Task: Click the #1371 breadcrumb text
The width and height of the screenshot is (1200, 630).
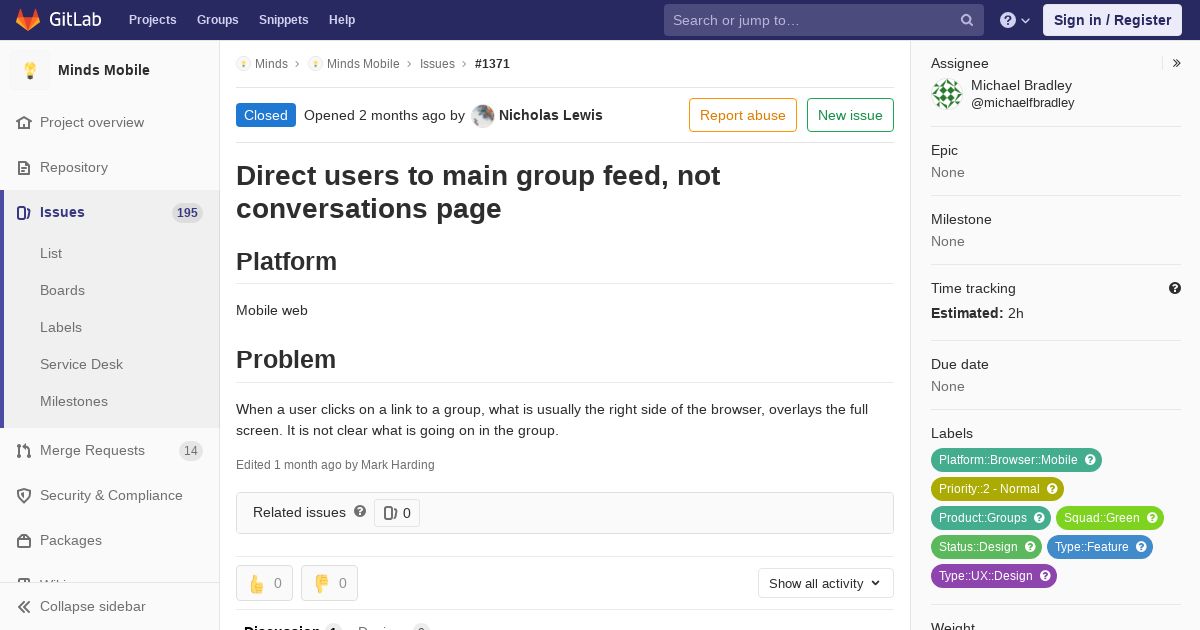Action: 492,63
